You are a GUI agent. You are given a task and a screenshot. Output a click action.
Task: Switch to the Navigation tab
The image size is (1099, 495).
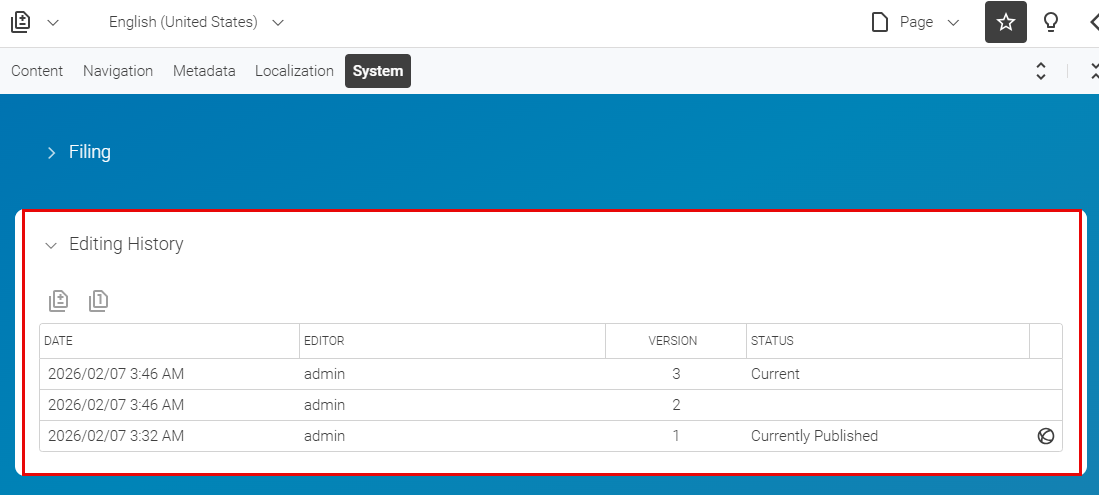point(118,71)
